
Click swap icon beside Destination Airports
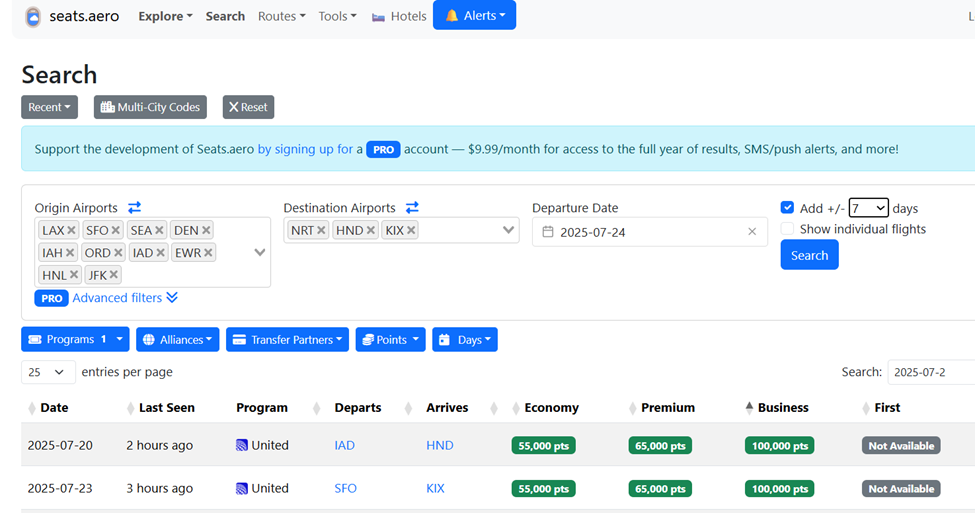click(412, 208)
